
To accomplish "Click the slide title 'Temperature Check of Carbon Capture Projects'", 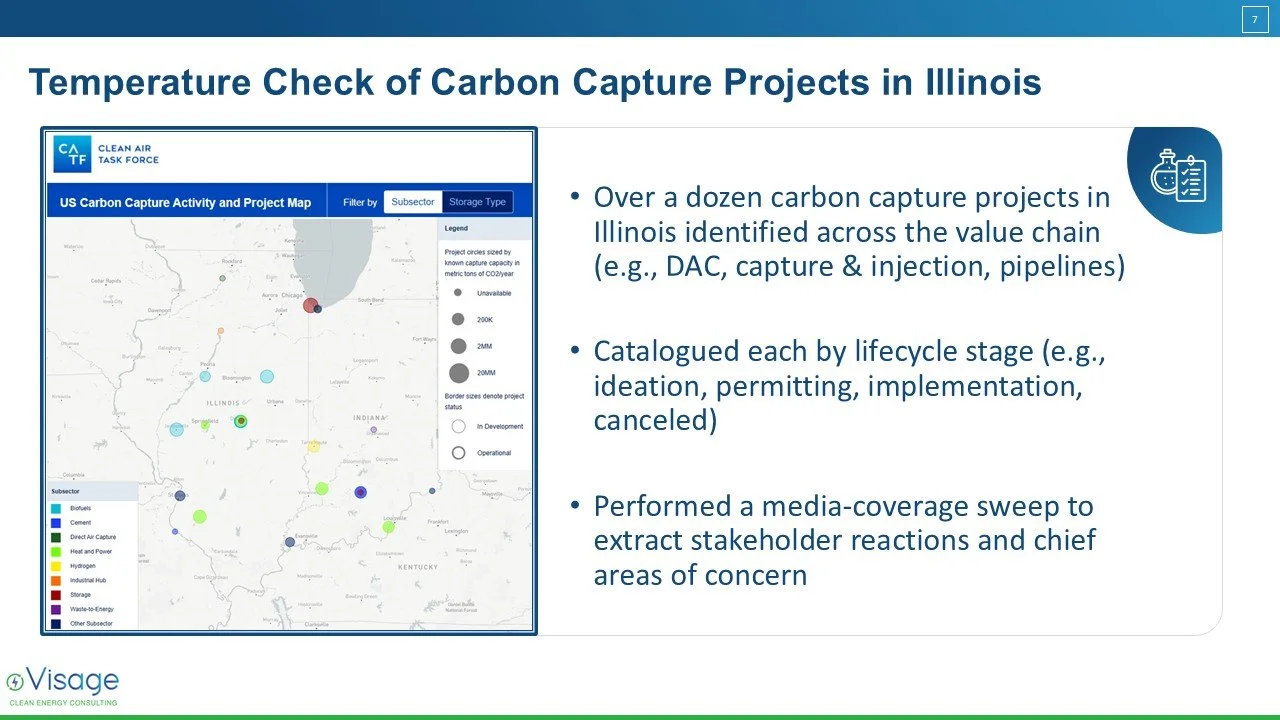I will click(x=535, y=82).
